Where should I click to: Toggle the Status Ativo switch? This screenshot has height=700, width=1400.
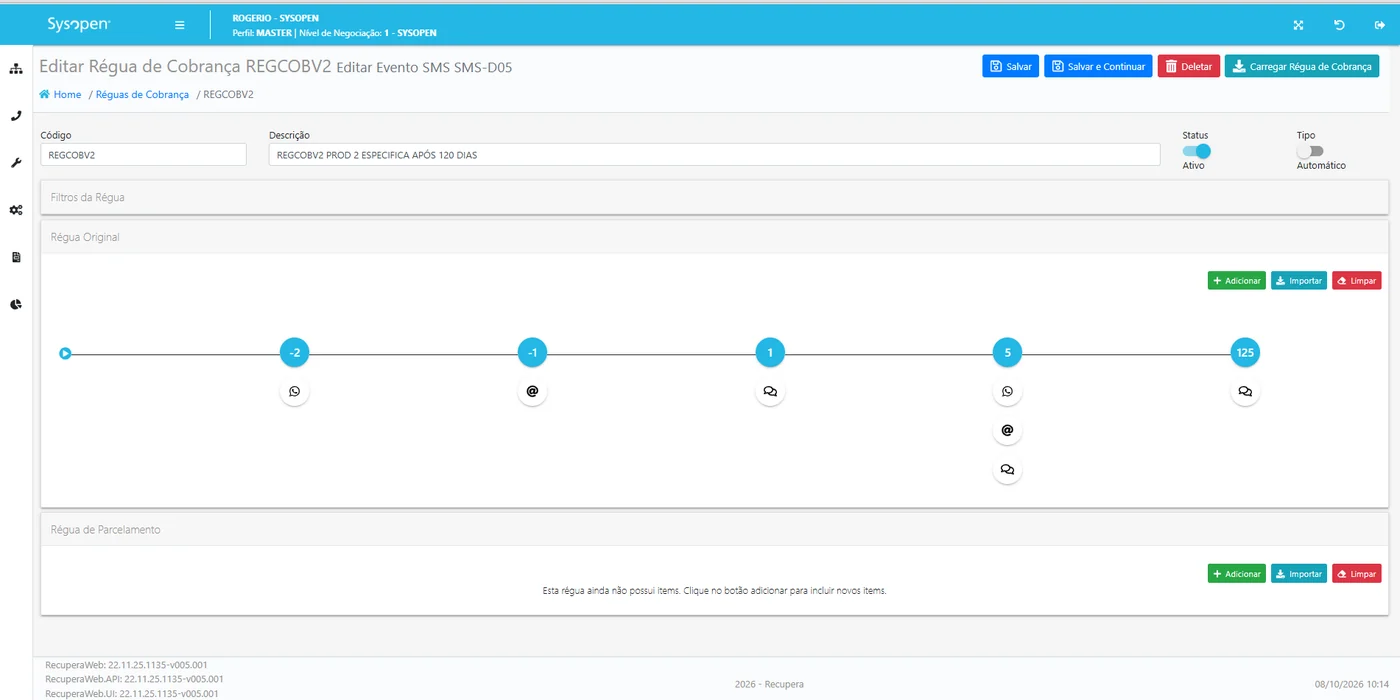click(1197, 151)
